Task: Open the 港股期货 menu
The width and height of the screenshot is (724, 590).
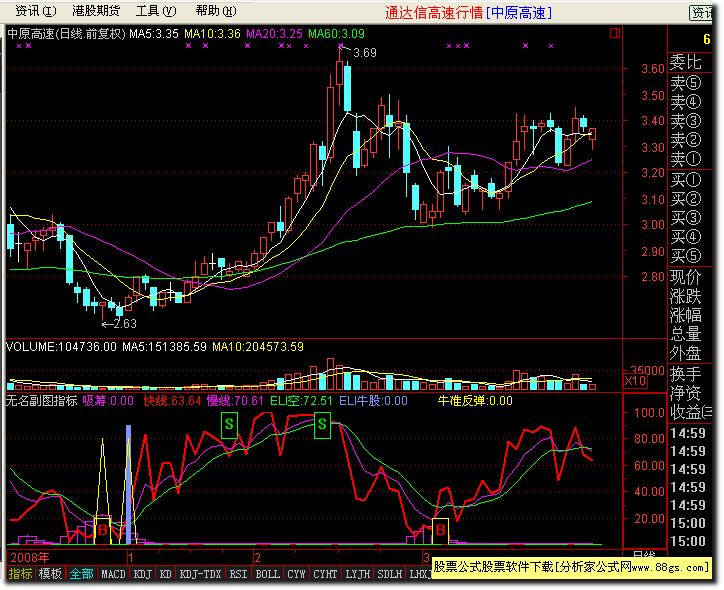Action: pos(96,11)
